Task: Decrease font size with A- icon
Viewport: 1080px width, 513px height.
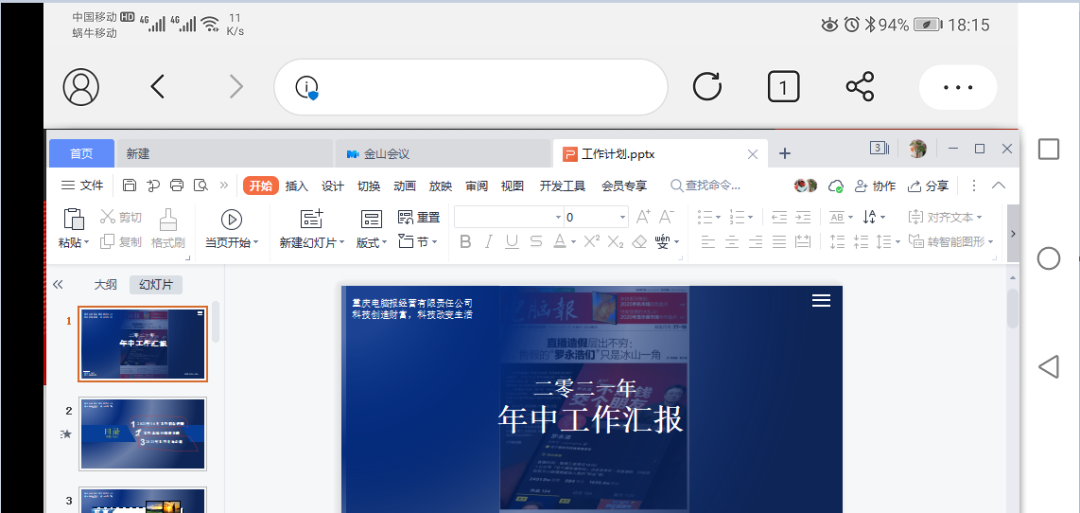Action: point(666,217)
